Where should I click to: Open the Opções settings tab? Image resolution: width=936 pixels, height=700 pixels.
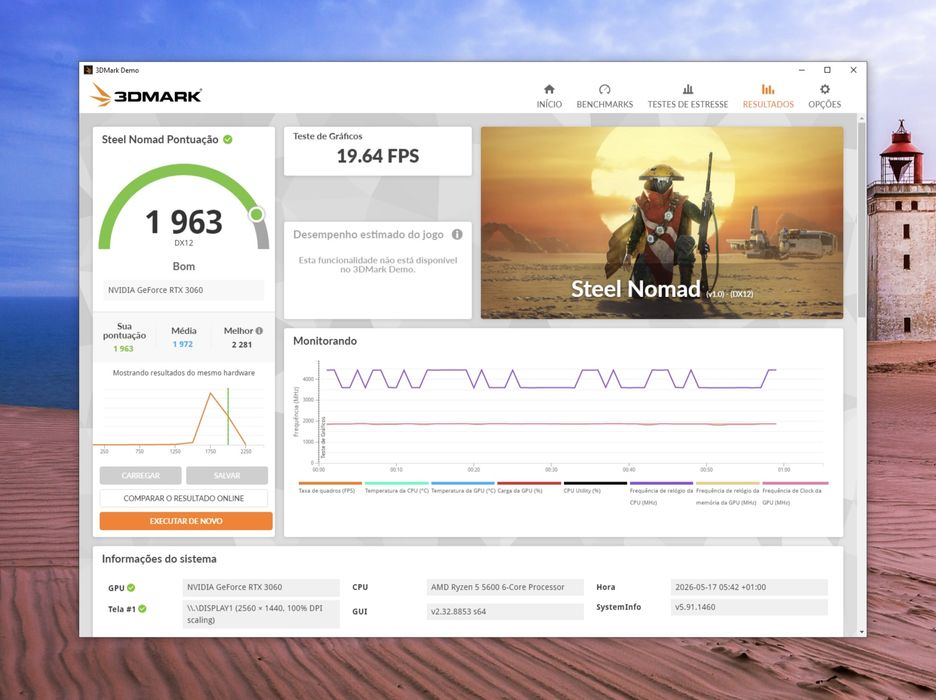(824, 96)
